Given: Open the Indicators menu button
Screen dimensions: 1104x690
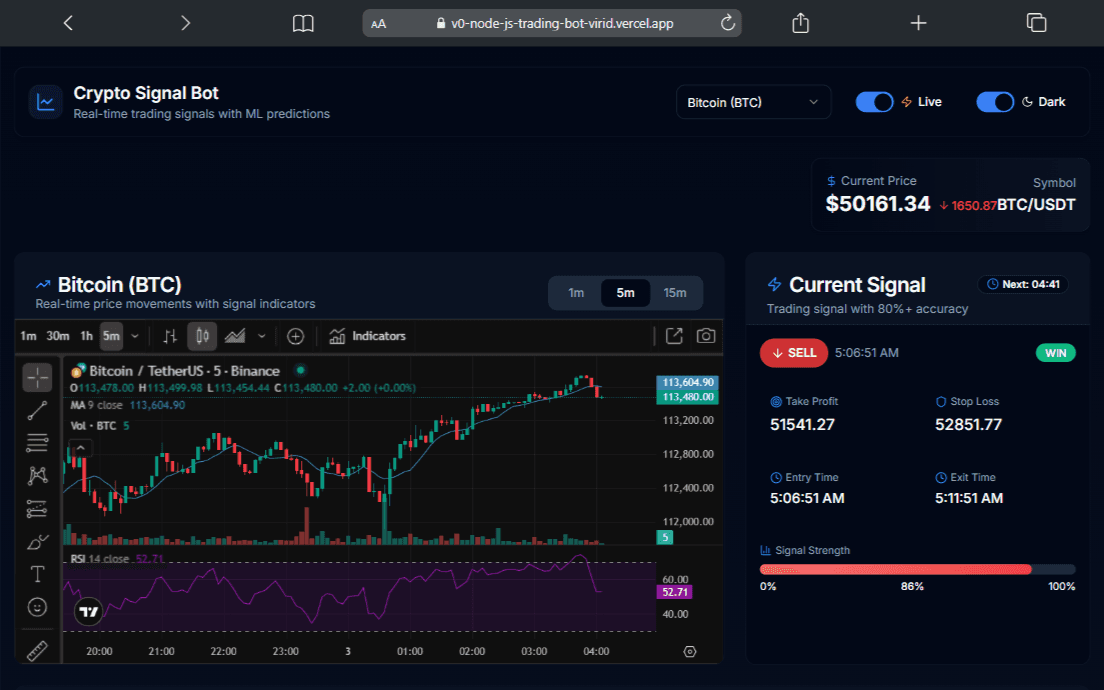Looking at the screenshot, I should (x=368, y=337).
